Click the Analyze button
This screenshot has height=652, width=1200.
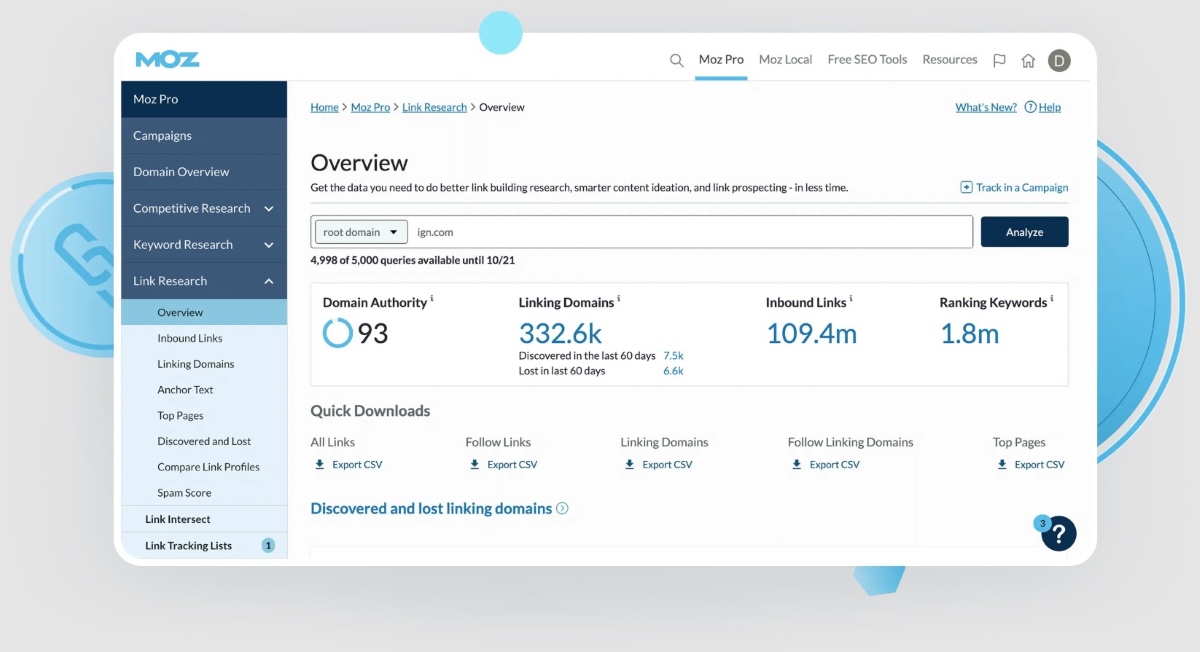click(x=1024, y=232)
